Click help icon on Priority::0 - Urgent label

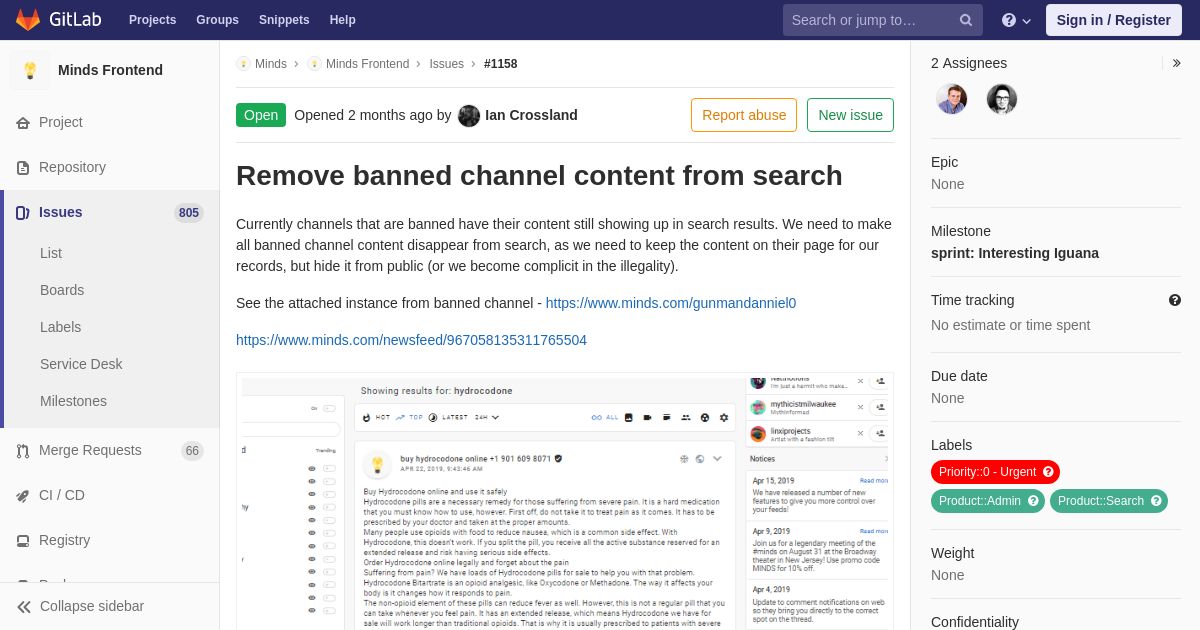1048,472
